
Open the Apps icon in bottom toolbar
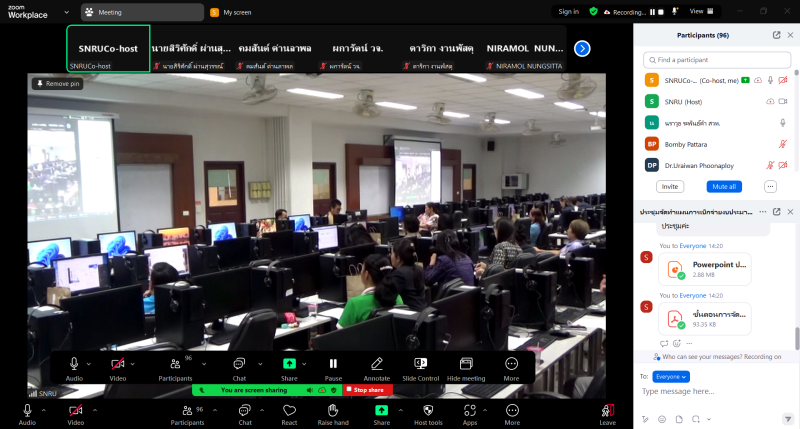tap(470, 410)
